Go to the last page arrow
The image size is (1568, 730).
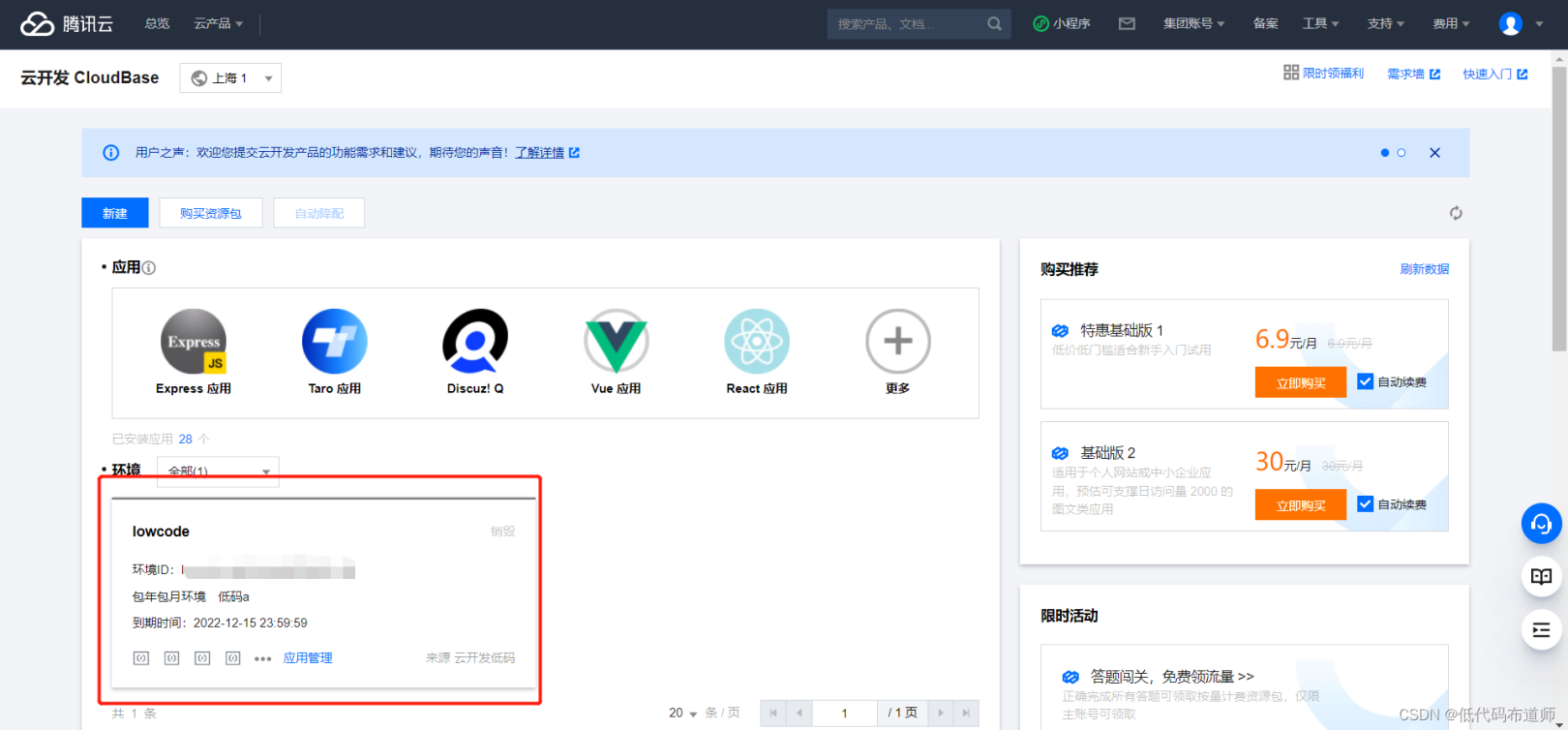click(x=966, y=714)
